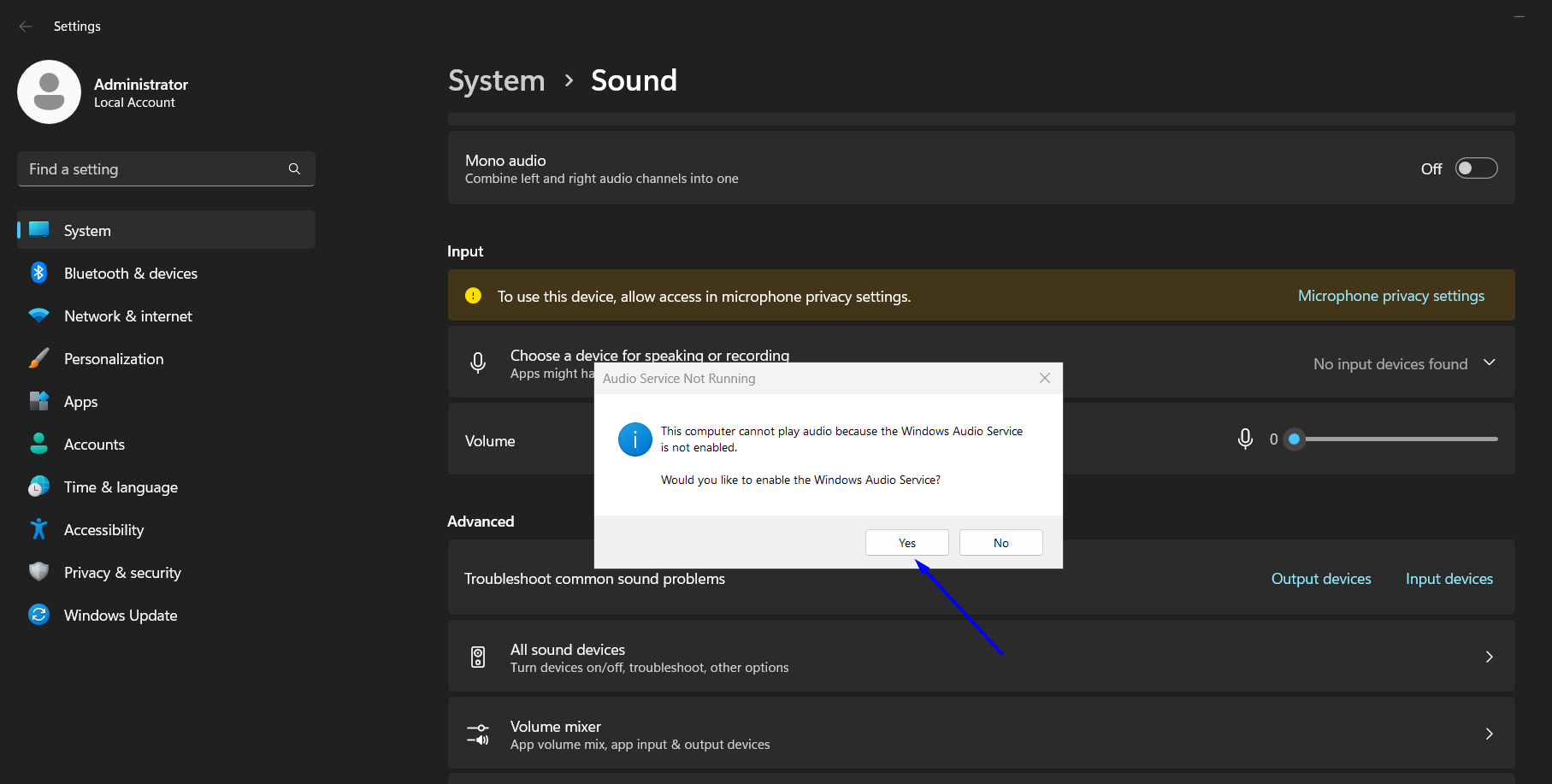1552x784 pixels.
Task: Mute input using the Volume microphone icon
Action: click(1245, 439)
